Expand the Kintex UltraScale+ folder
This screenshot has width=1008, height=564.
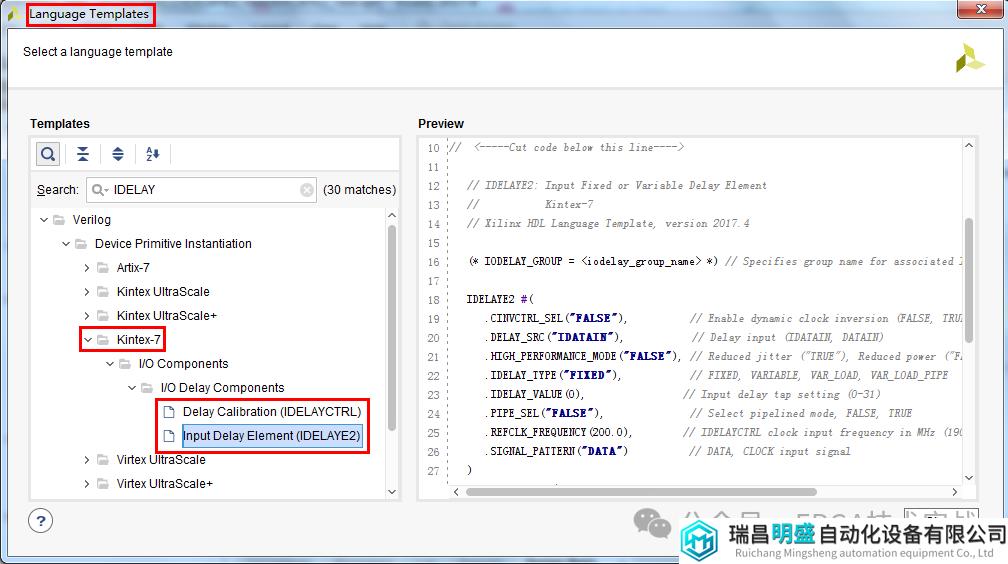(87, 316)
